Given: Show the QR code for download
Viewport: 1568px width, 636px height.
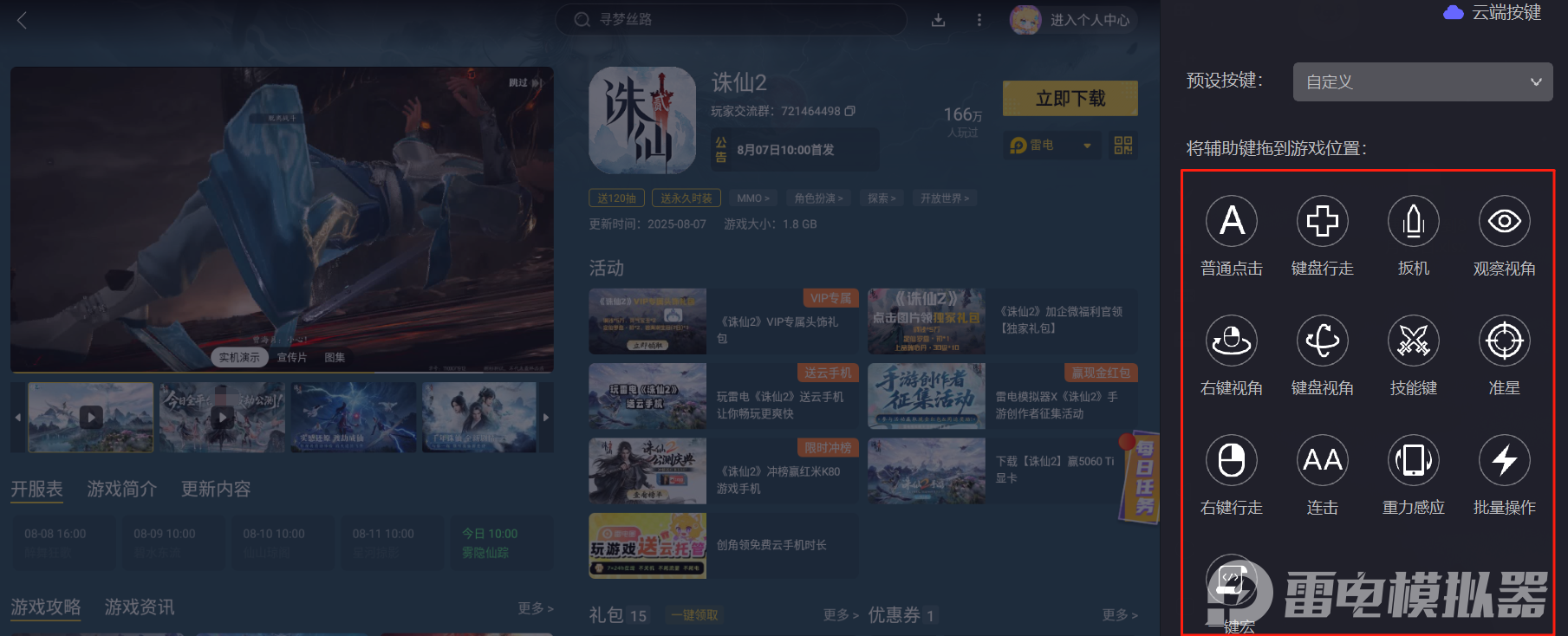Looking at the screenshot, I should [x=1123, y=146].
